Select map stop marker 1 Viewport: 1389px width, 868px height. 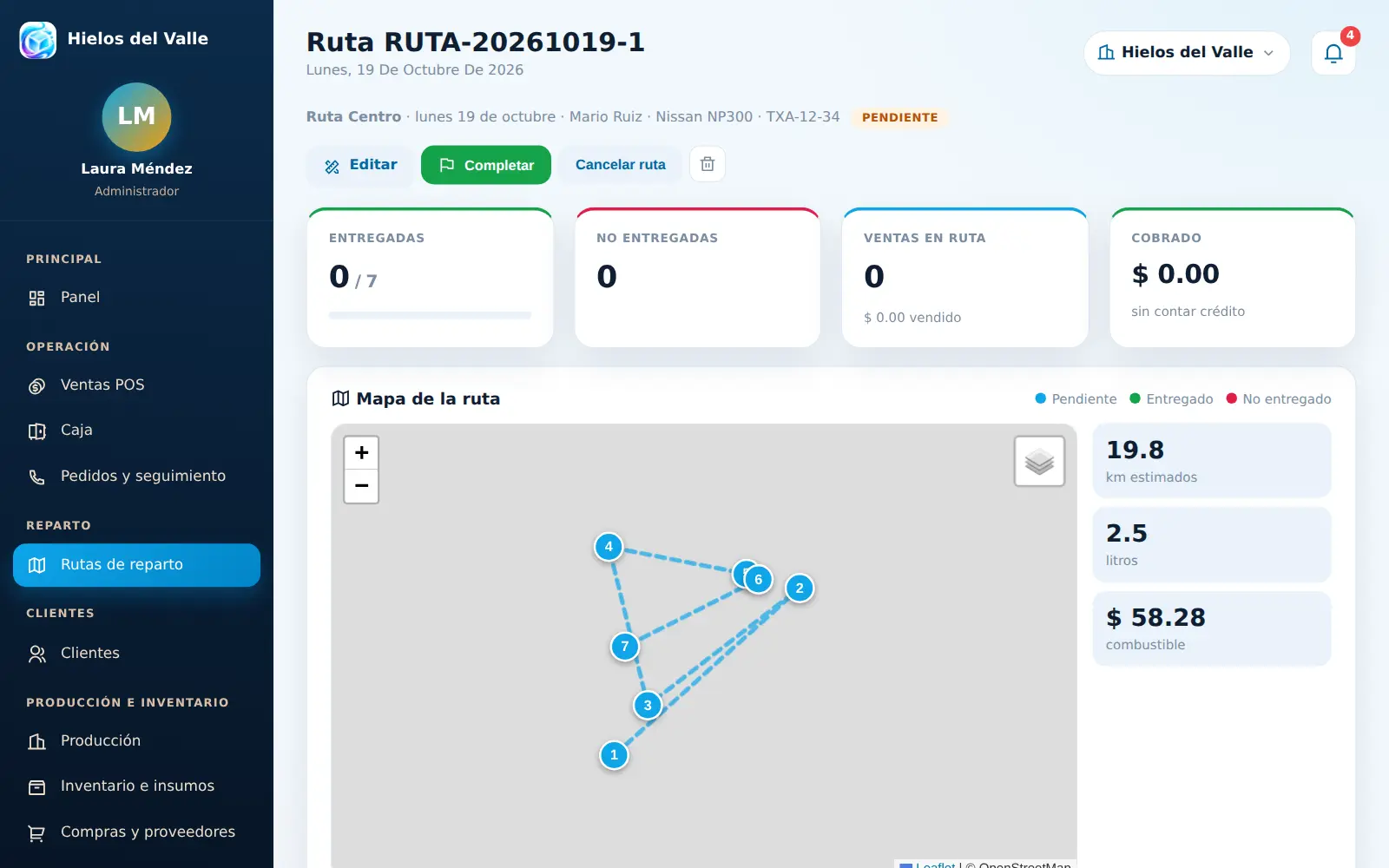[x=614, y=755]
